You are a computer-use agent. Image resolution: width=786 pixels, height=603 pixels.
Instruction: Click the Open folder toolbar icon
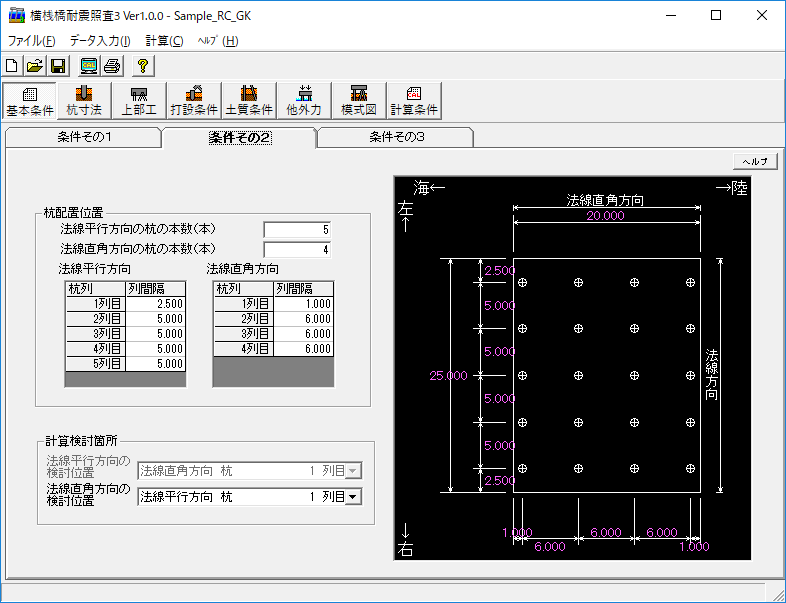(x=35, y=66)
